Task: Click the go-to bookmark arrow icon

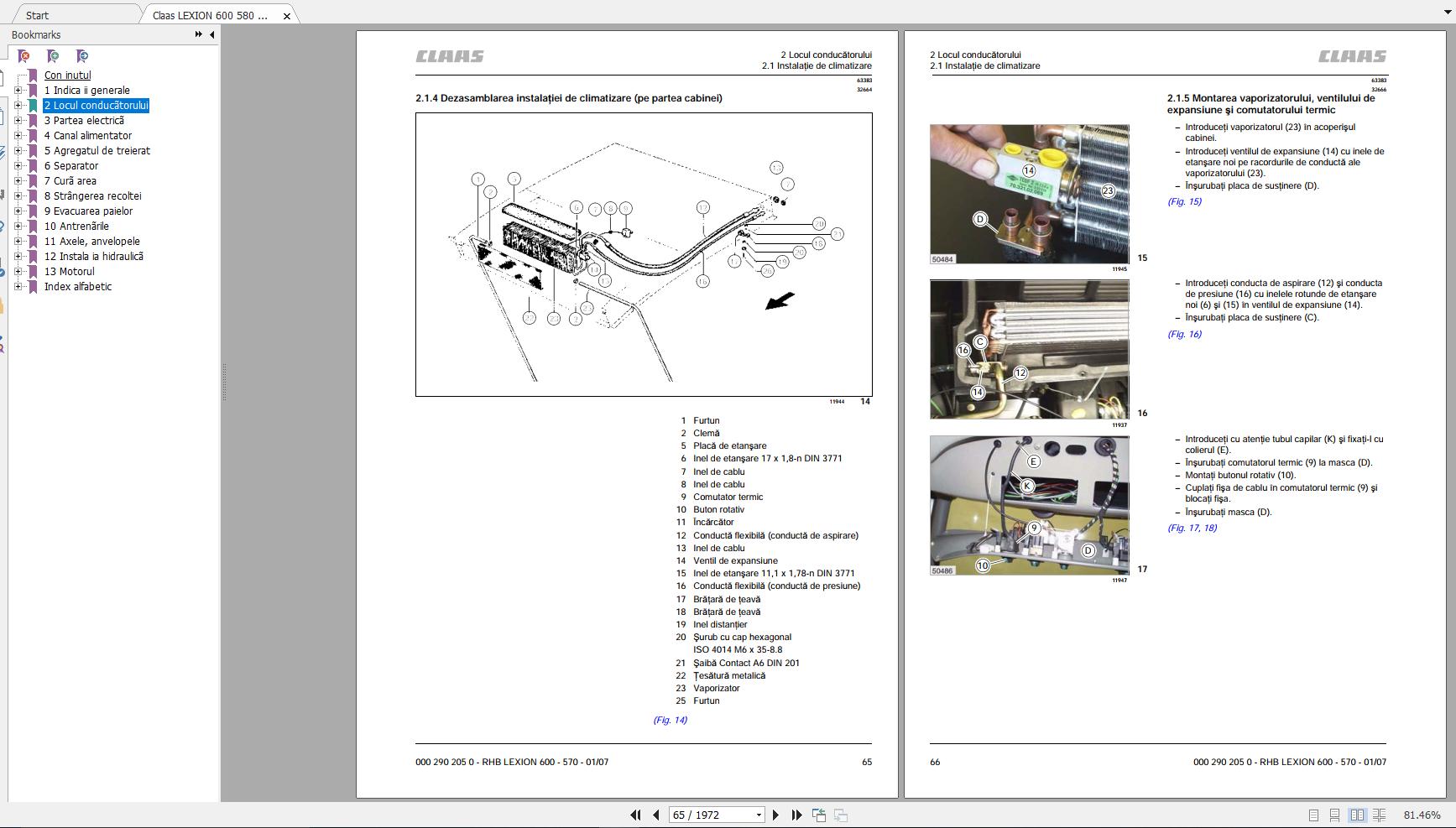Action: click(81, 56)
